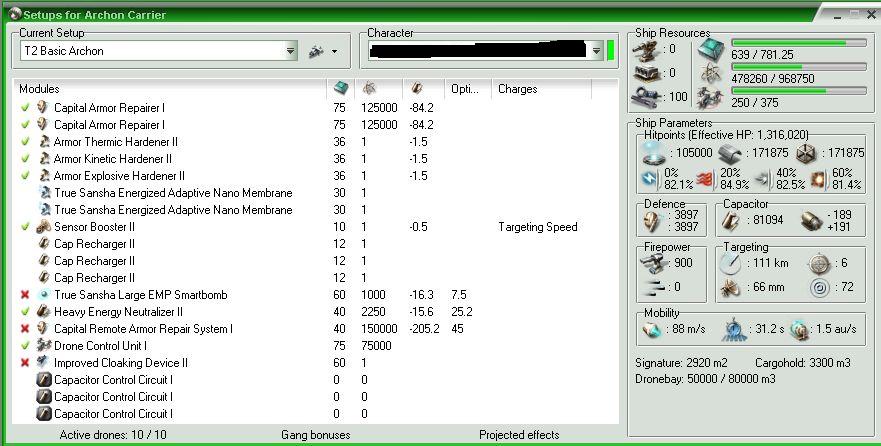Image resolution: width=881 pixels, height=446 pixels.
Task: Open Projected effects in status bar
Action: [x=519, y=435]
